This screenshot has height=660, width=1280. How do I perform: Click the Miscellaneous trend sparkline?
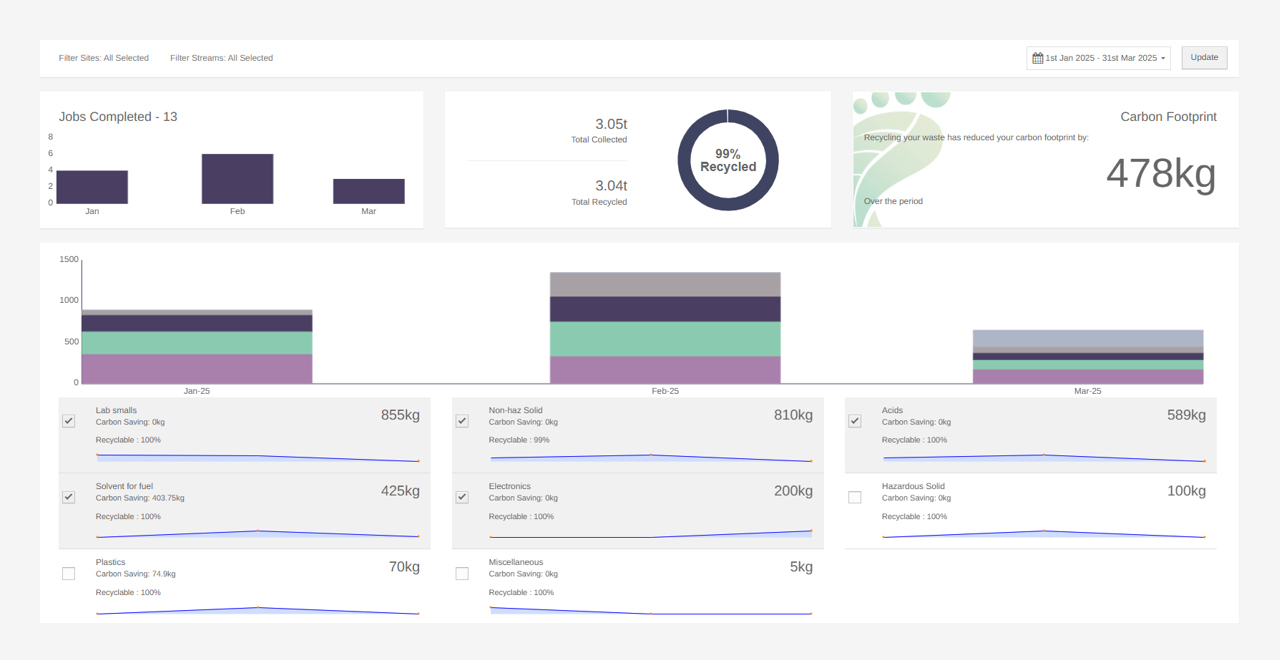click(650, 610)
